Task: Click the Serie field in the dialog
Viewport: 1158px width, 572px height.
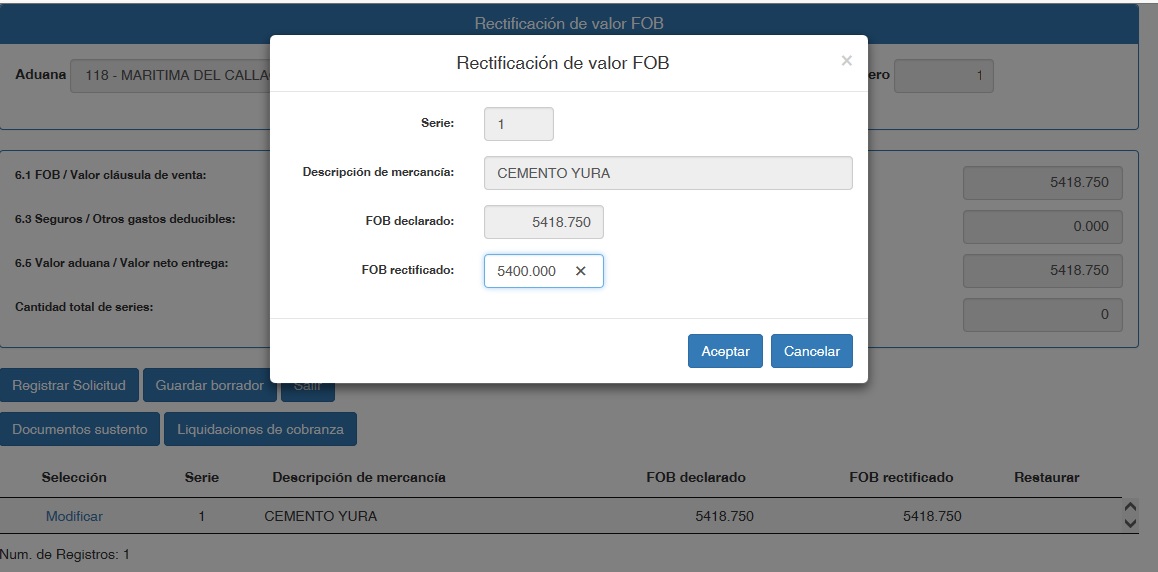Action: [518, 124]
